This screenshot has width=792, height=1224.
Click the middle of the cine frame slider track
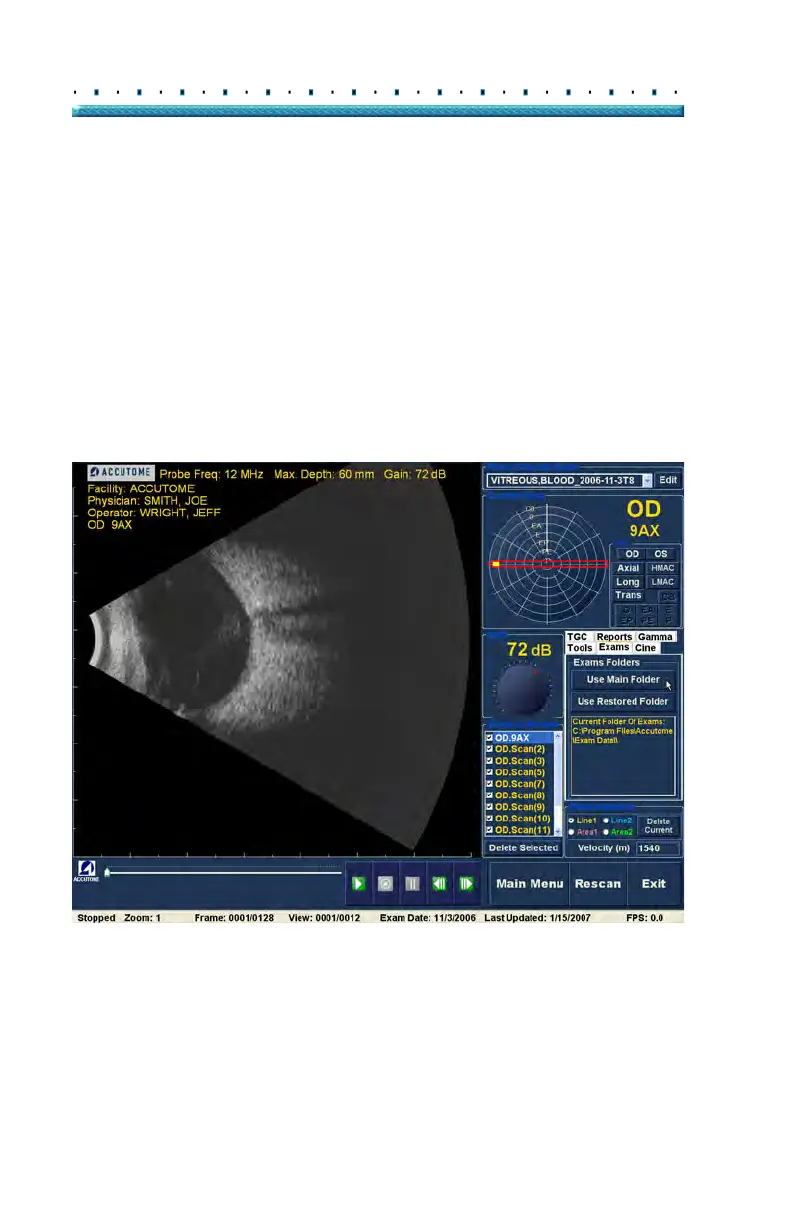(x=222, y=872)
